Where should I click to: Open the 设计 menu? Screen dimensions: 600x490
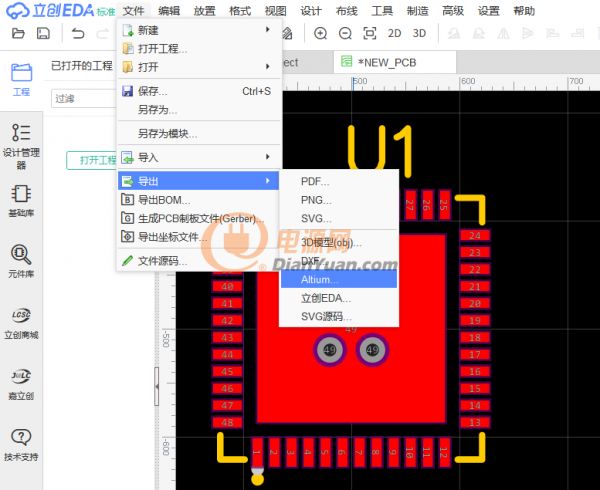point(311,11)
